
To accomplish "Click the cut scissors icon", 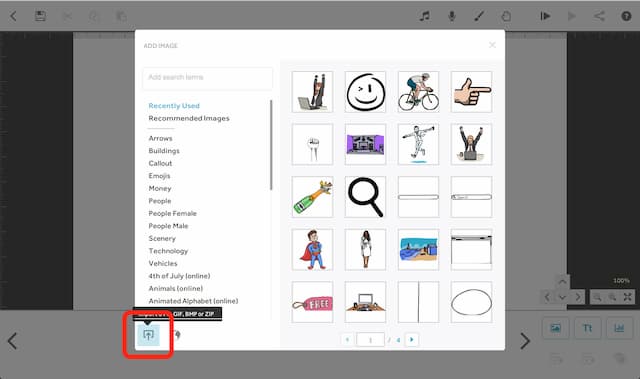I will (67, 16).
